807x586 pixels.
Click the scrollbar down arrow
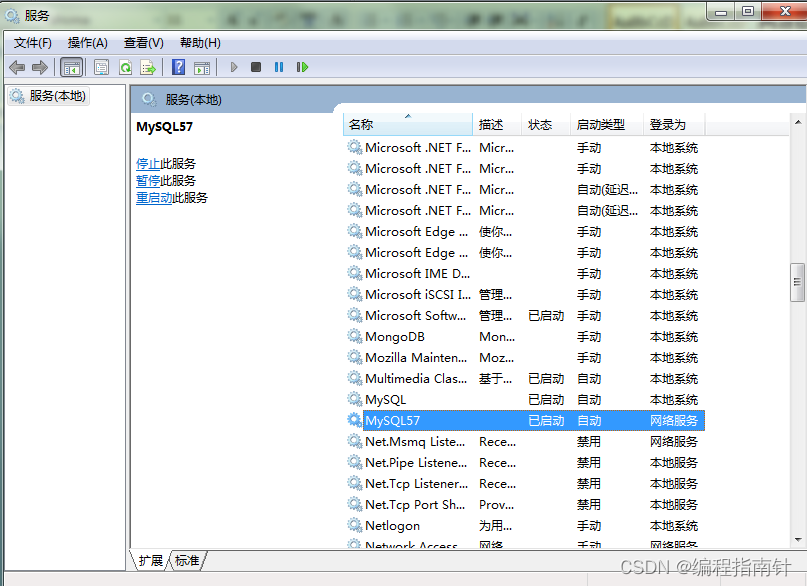pos(798,540)
